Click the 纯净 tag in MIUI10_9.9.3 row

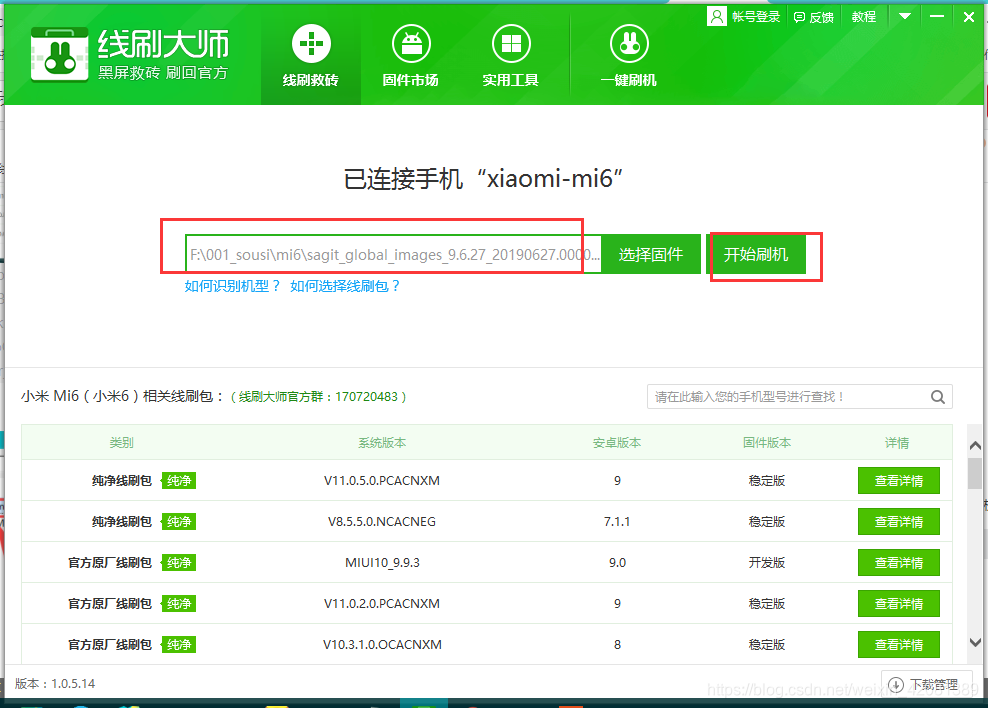pyautogui.click(x=179, y=562)
